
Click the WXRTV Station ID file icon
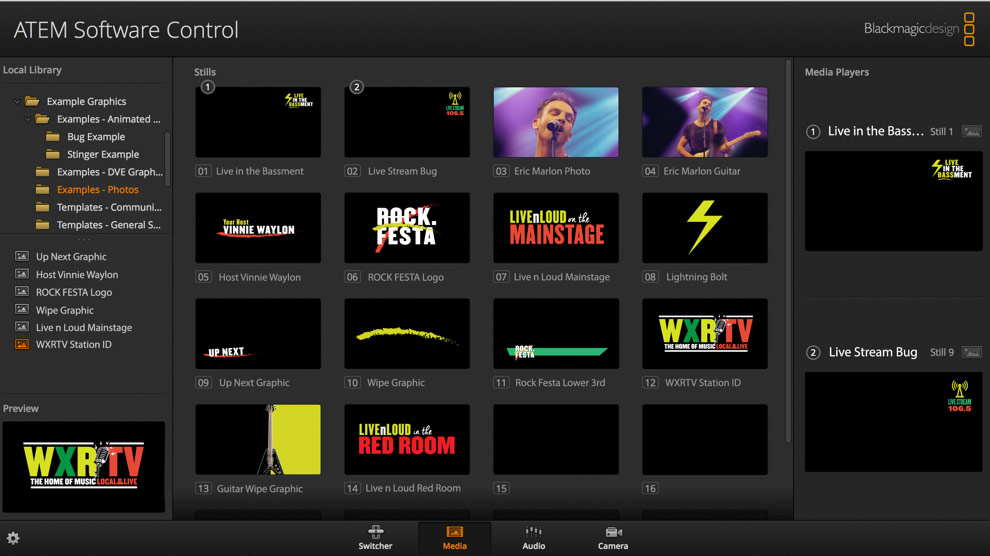coord(22,345)
